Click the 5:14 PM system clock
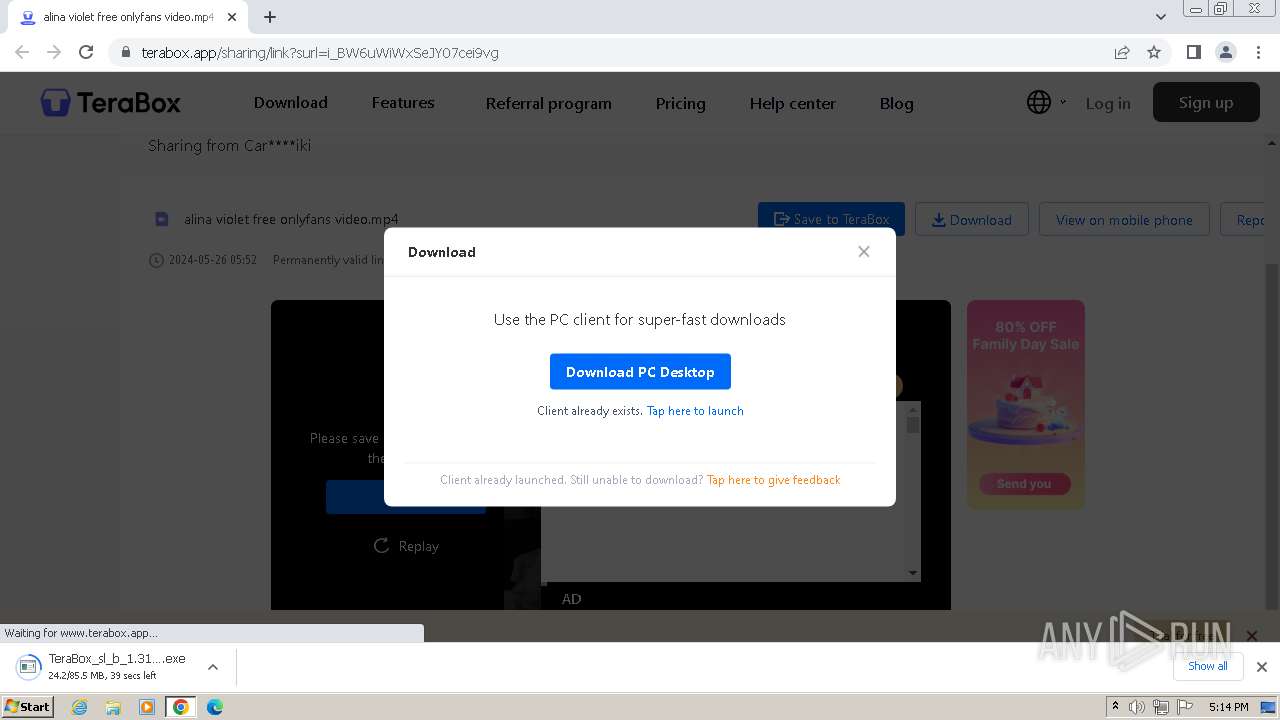Image resolution: width=1280 pixels, height=720 pixels. 1228,707
